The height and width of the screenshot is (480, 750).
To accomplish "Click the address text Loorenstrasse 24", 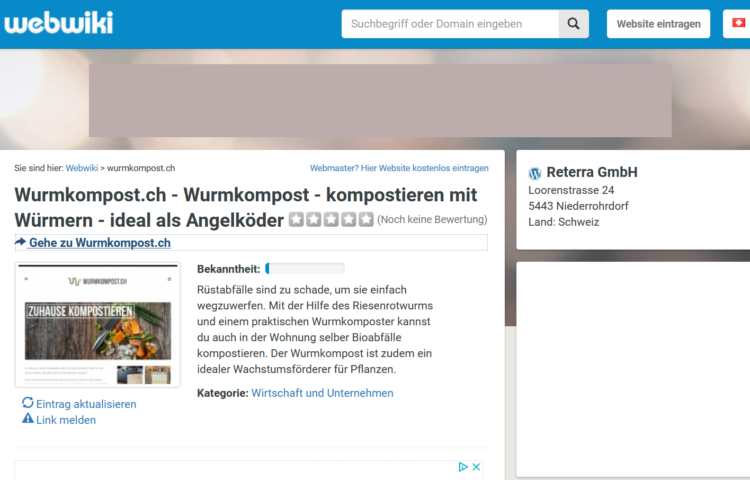I will pos(571,190).
